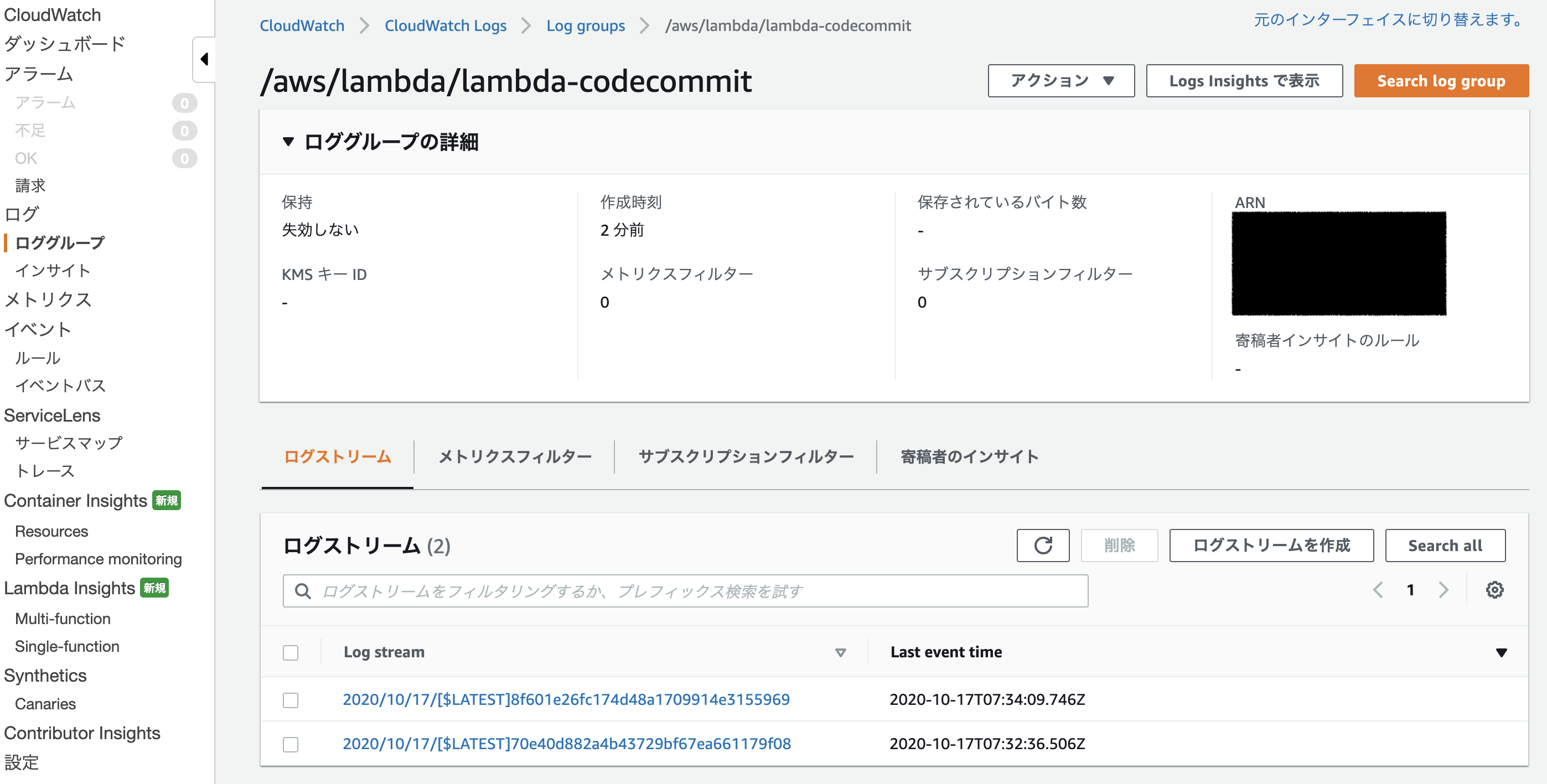This screenshot has height=784, width=1547.
Task: Go to previous page of log streams
Action: click(x=1378, y=590)
